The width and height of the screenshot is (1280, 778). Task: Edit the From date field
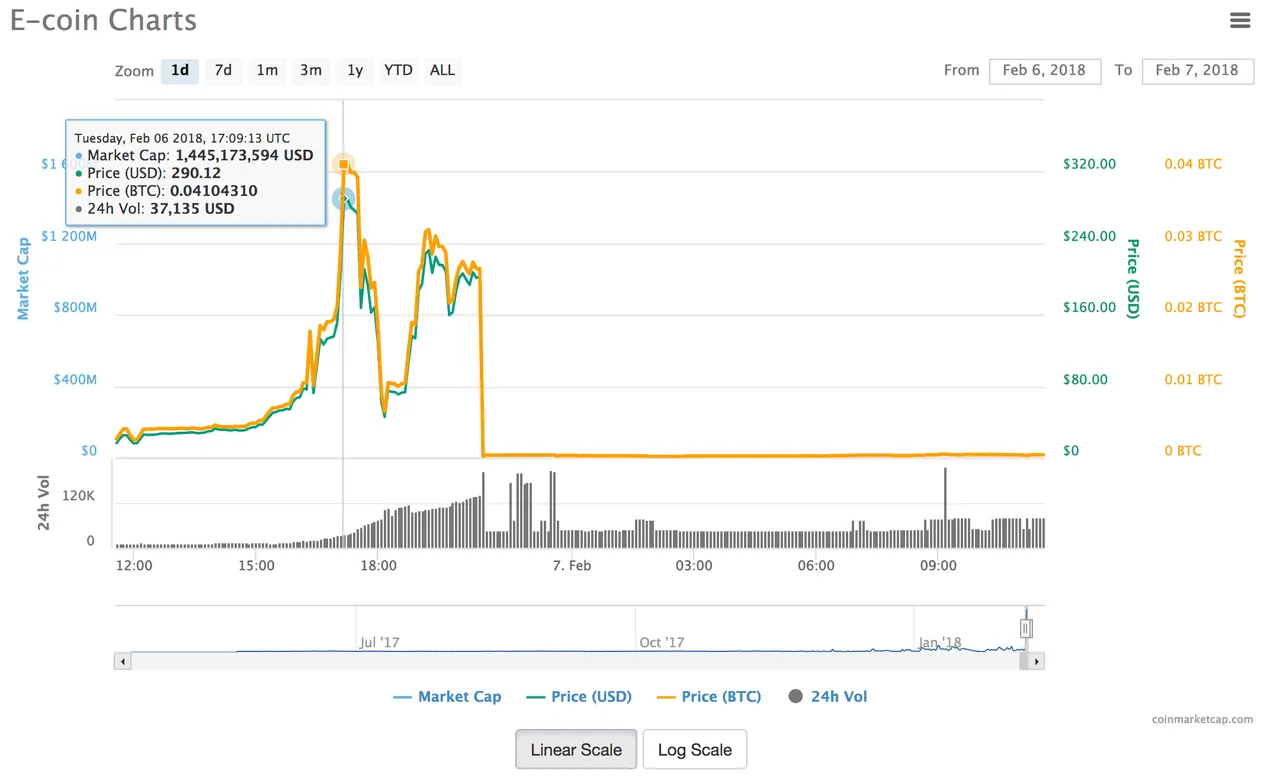click(x=1045, y=70)
